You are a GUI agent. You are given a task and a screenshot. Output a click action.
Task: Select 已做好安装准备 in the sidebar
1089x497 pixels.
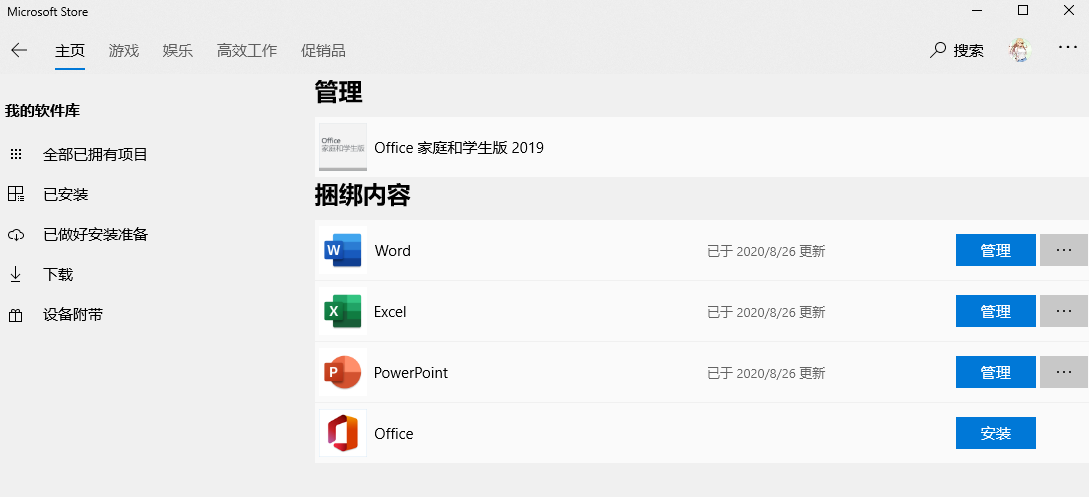(x=95, y=235)
